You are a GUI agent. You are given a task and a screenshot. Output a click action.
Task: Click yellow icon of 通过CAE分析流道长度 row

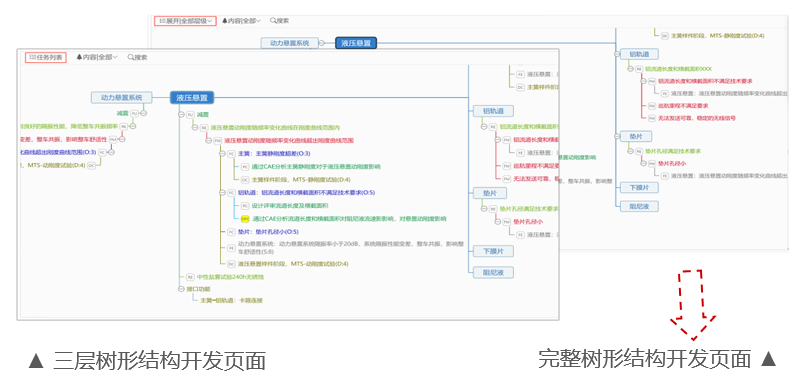tap(245, 219)
